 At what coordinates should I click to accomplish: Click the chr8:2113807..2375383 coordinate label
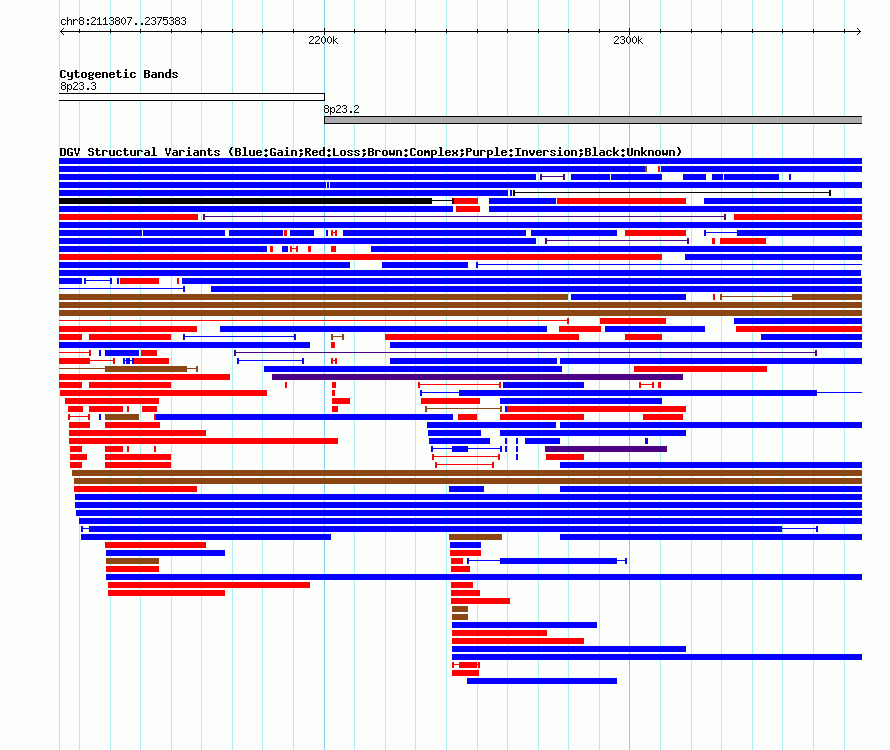[x=123, y=21]
